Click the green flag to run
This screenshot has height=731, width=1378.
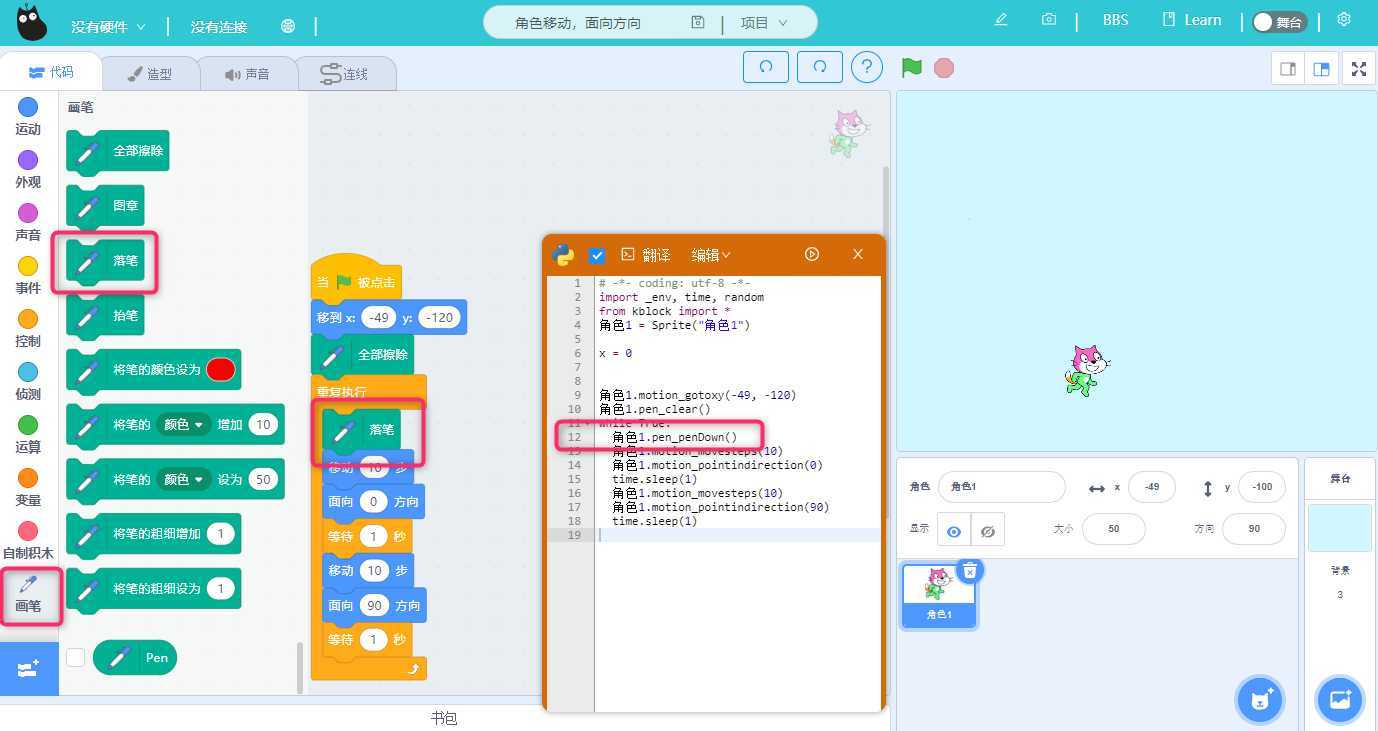911,67
